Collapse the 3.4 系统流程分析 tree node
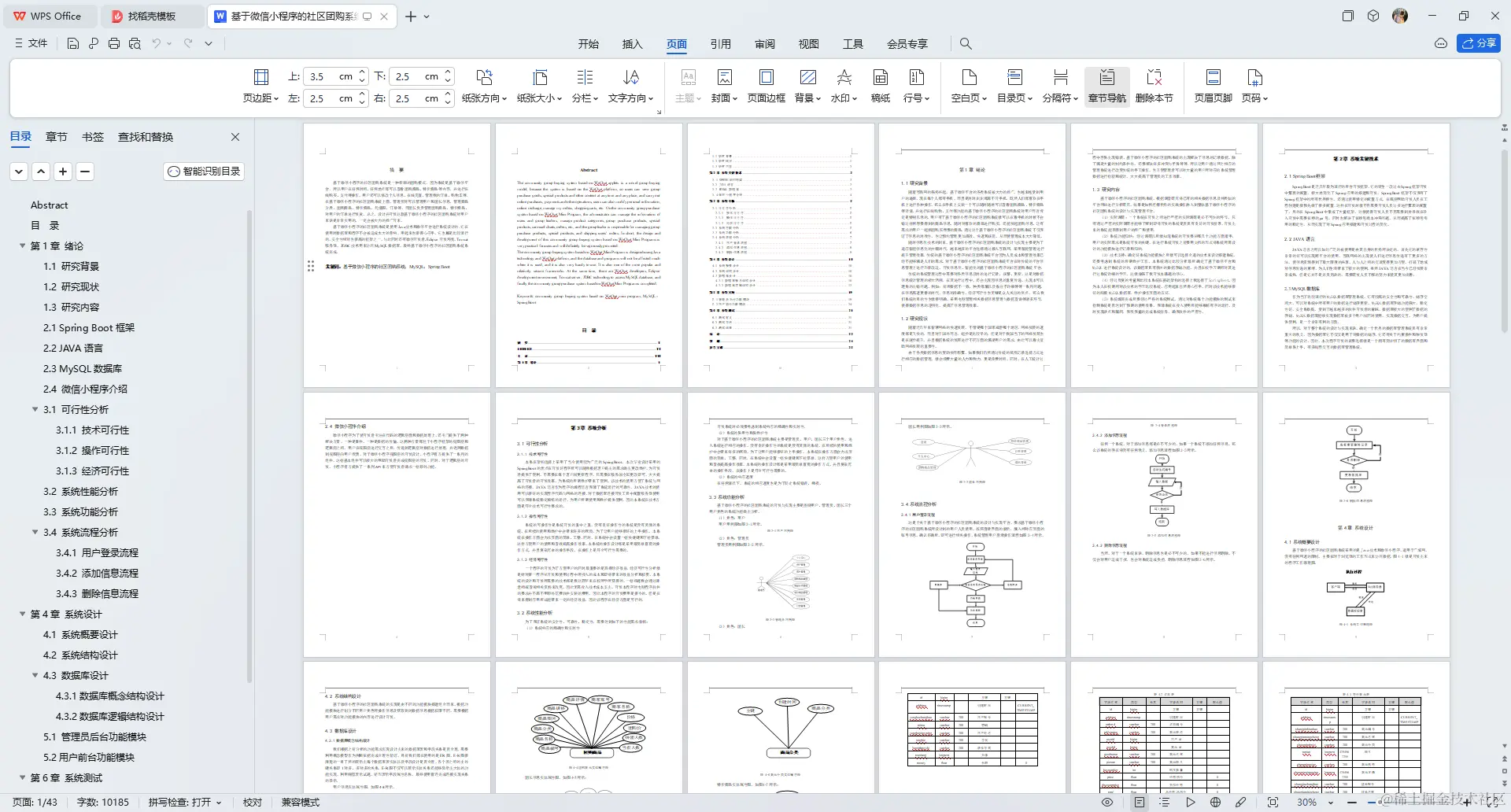Screen dimensions: 1511x812 35,532
